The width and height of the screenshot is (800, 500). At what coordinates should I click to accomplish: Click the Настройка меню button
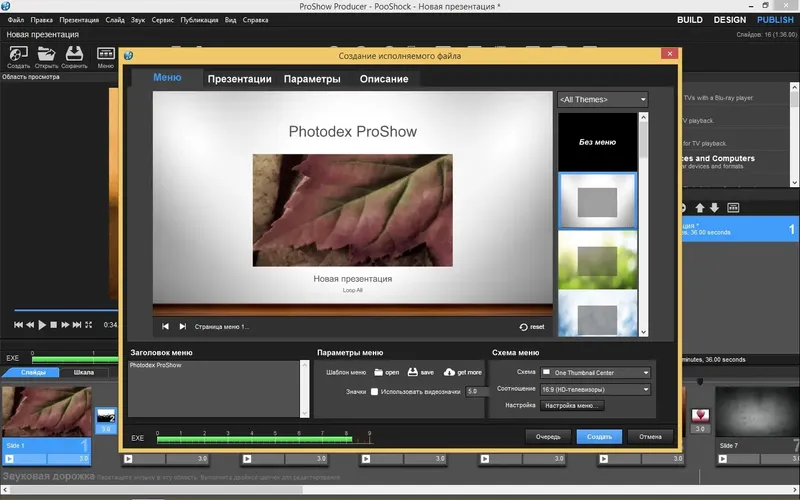click(x=572, y=406)
